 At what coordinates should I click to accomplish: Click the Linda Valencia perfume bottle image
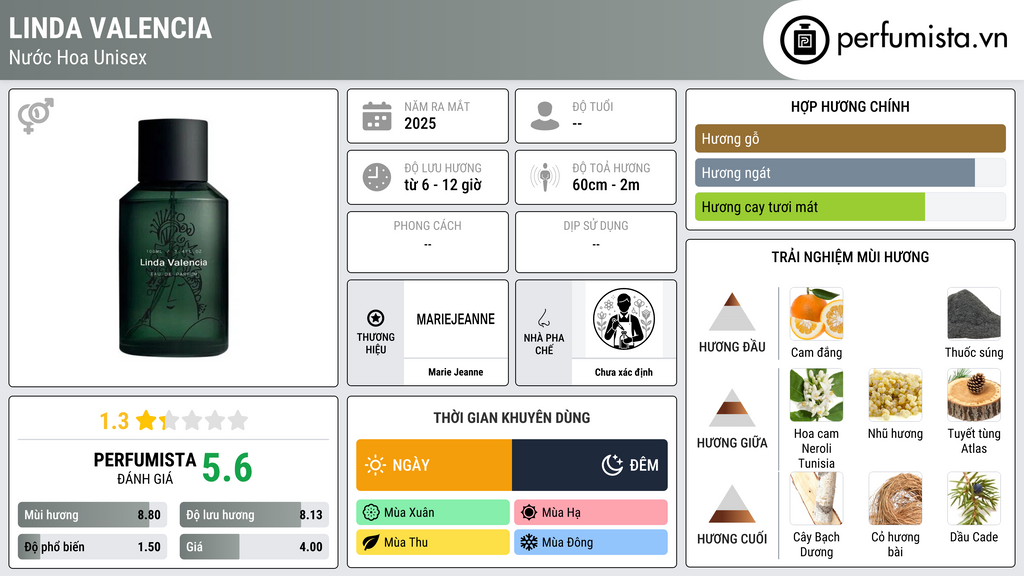click(174, 238)
